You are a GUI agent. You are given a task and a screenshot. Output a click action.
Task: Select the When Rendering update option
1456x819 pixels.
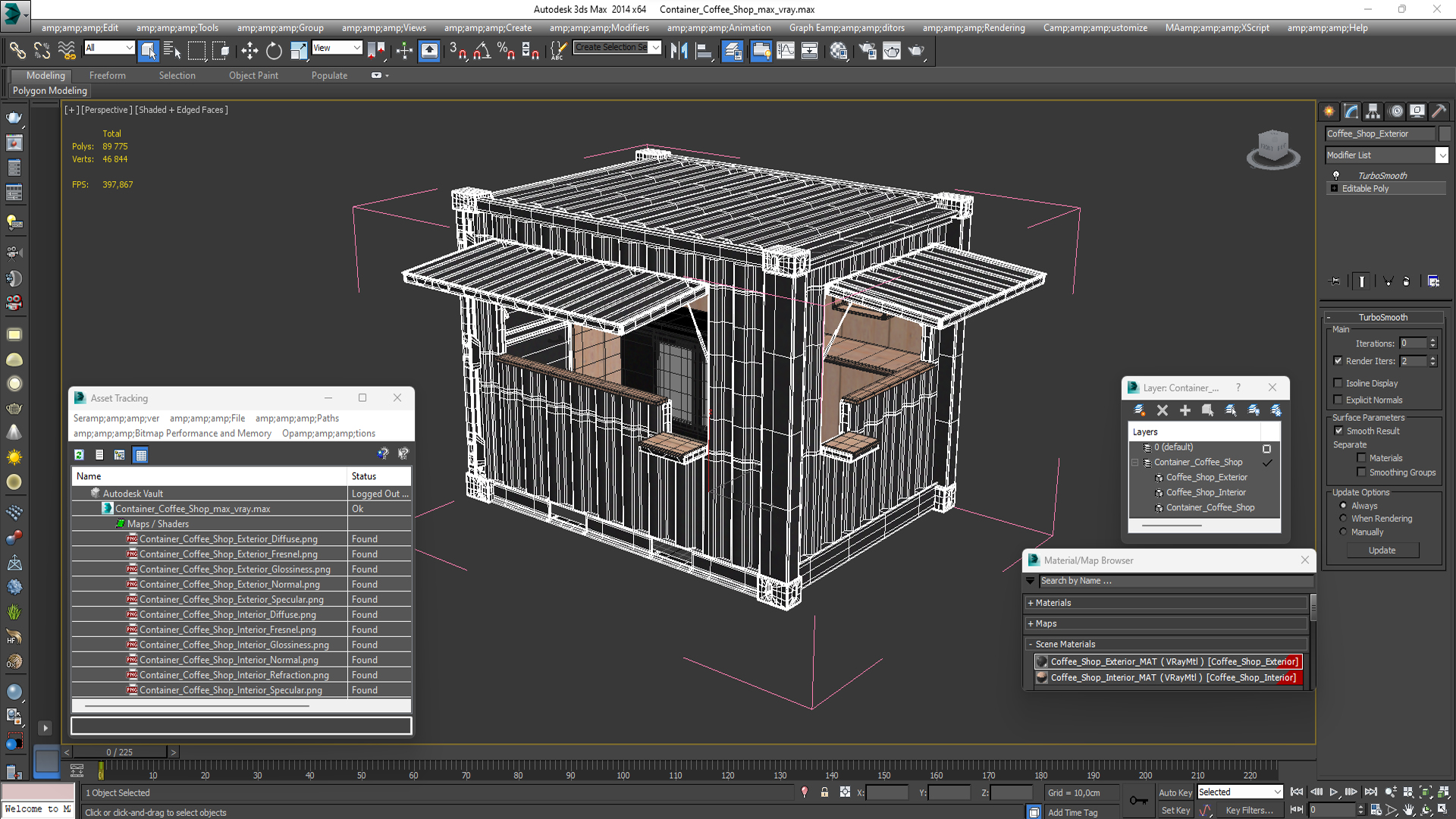[x=1343, y=519]
